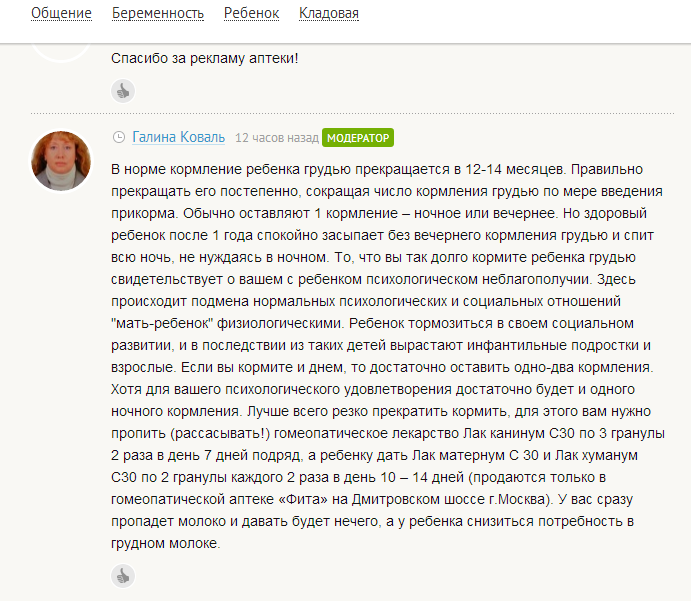Open the Общение section
Viewport: 691px width, 601px height.
tap(61, 14)
